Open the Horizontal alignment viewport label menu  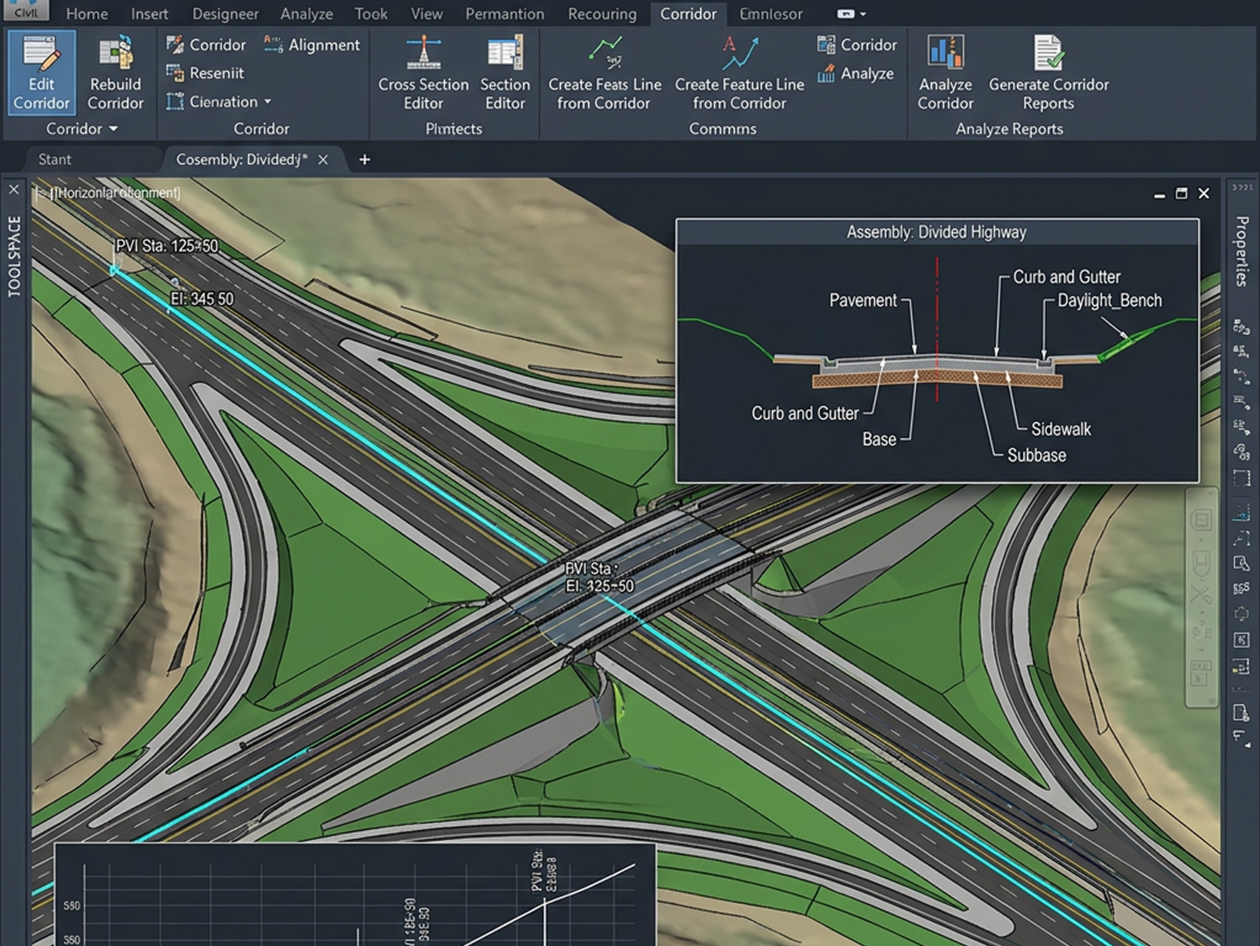pos(109,192)
